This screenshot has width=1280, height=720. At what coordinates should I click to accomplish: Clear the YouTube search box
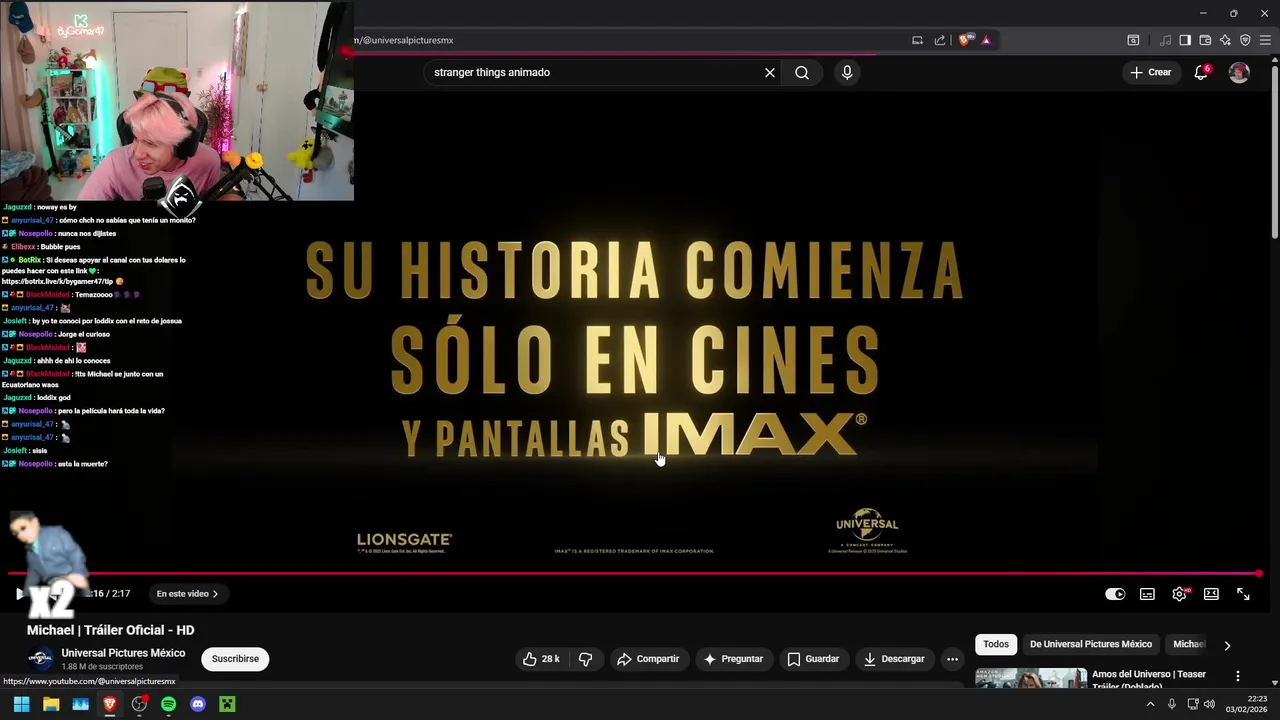click(770, 72)
